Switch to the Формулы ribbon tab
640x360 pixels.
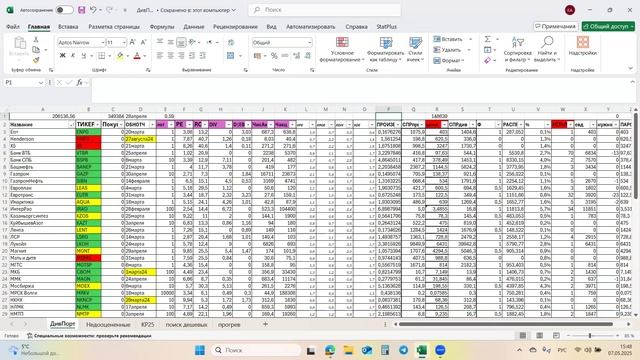pyautogui.click(x=162, y=27)
